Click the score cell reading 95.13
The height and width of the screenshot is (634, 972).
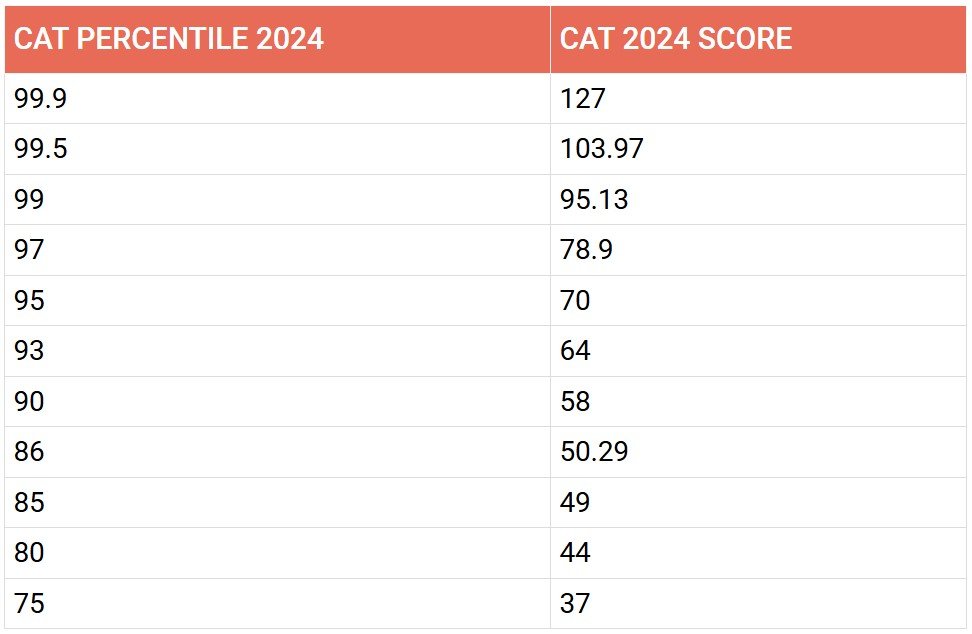coord(594,199)
